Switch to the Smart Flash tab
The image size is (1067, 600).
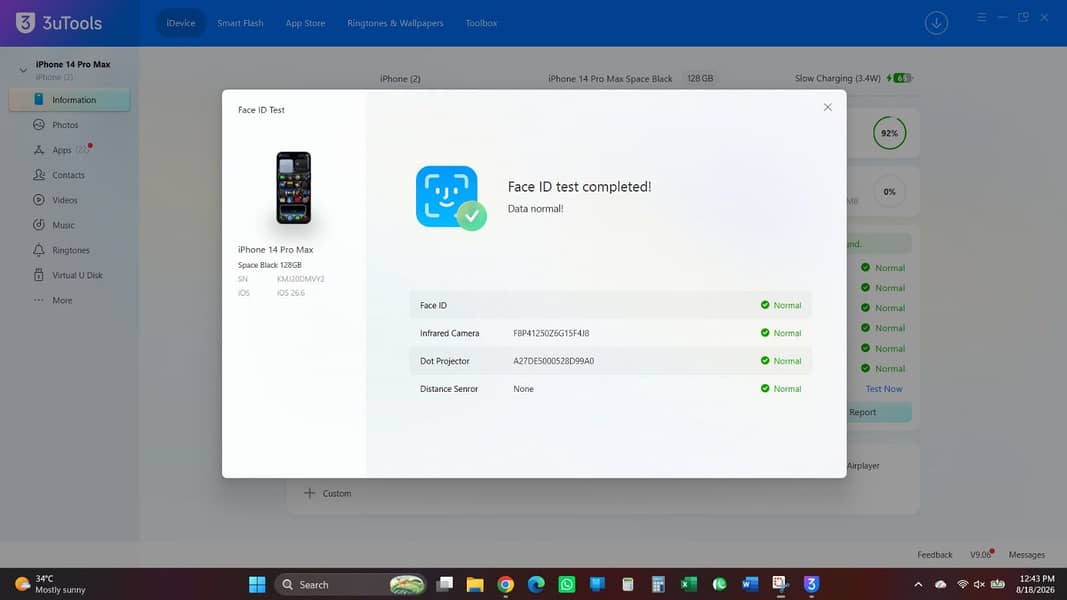pyautogui.click(x=240, y=23)
